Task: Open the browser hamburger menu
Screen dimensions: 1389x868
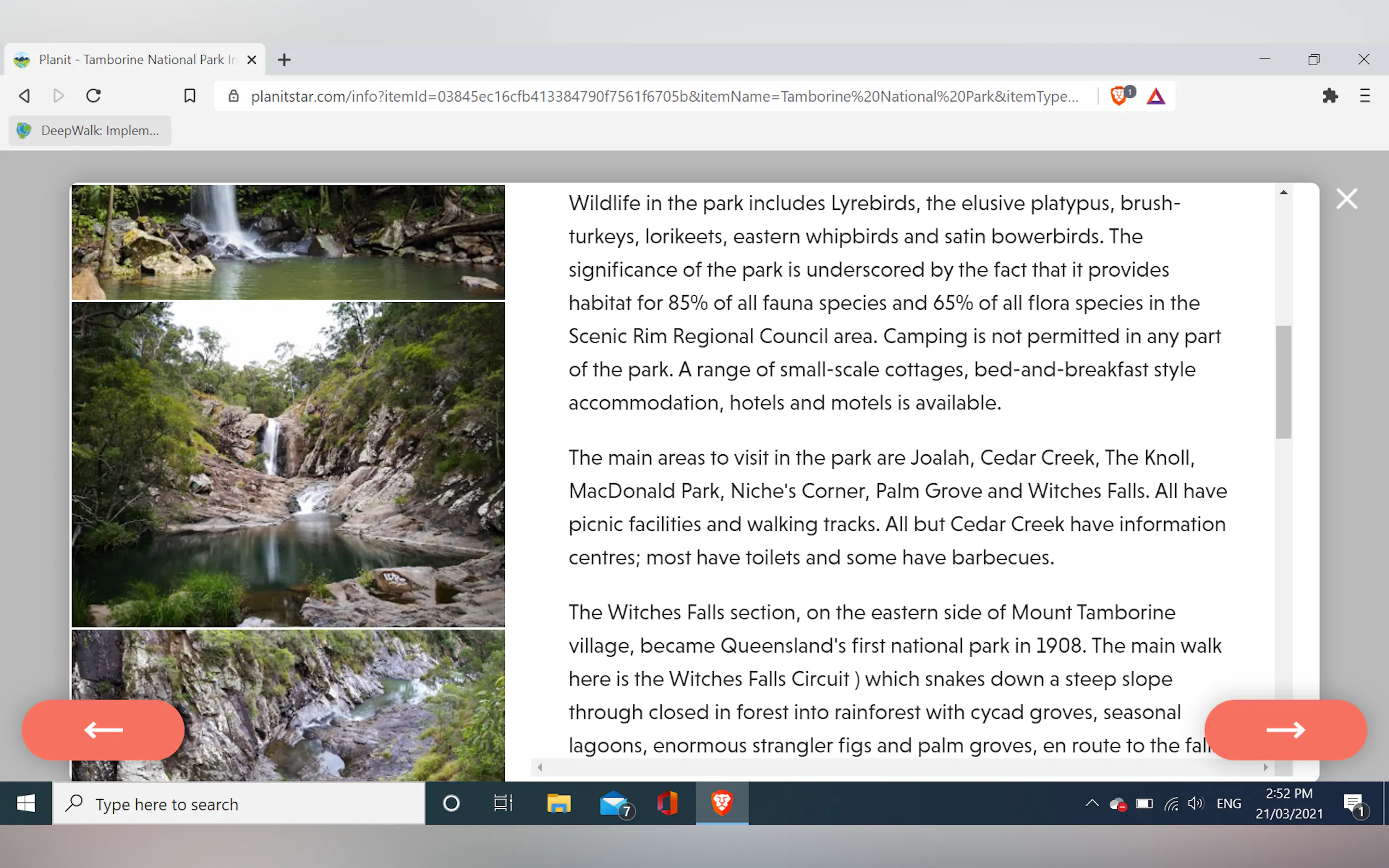Action: click(1365, 95)
